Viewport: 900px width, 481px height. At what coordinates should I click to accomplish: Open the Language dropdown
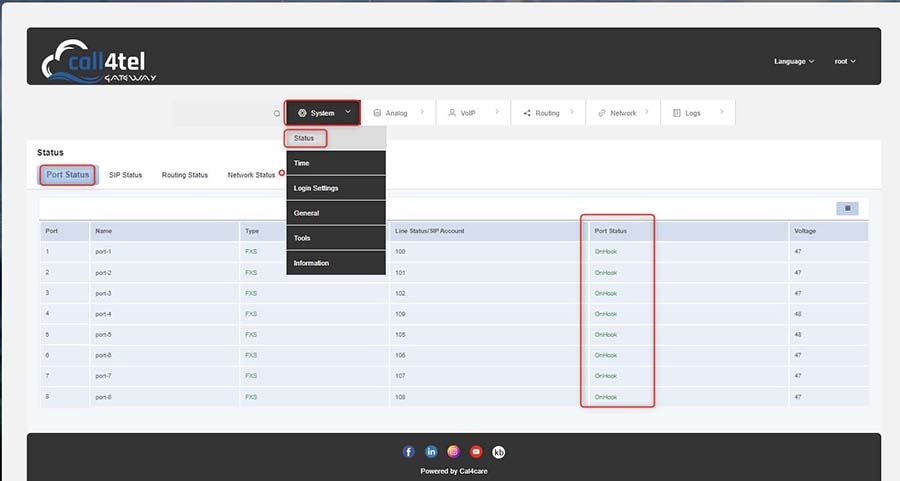tap(794, 61)
